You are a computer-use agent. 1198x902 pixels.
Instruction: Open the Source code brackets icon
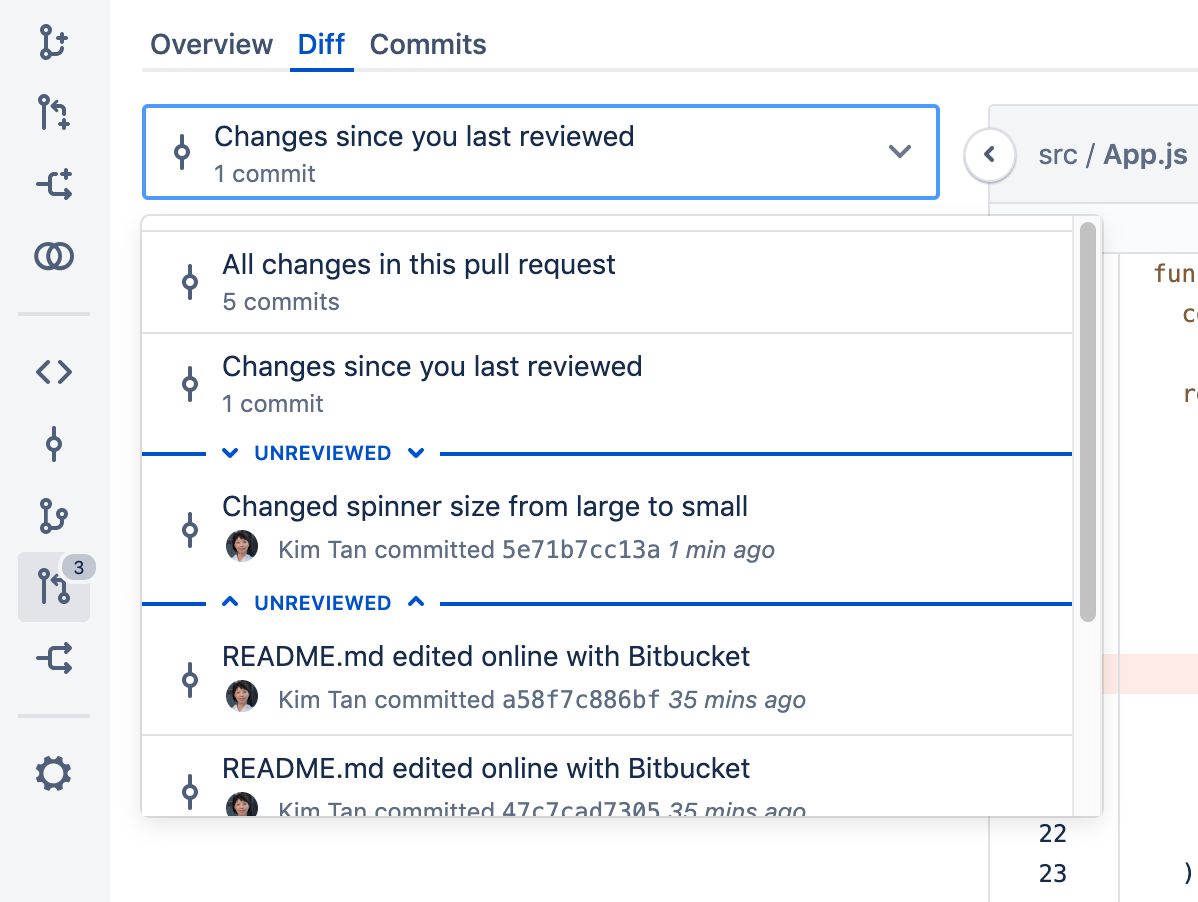coord(54,372)
